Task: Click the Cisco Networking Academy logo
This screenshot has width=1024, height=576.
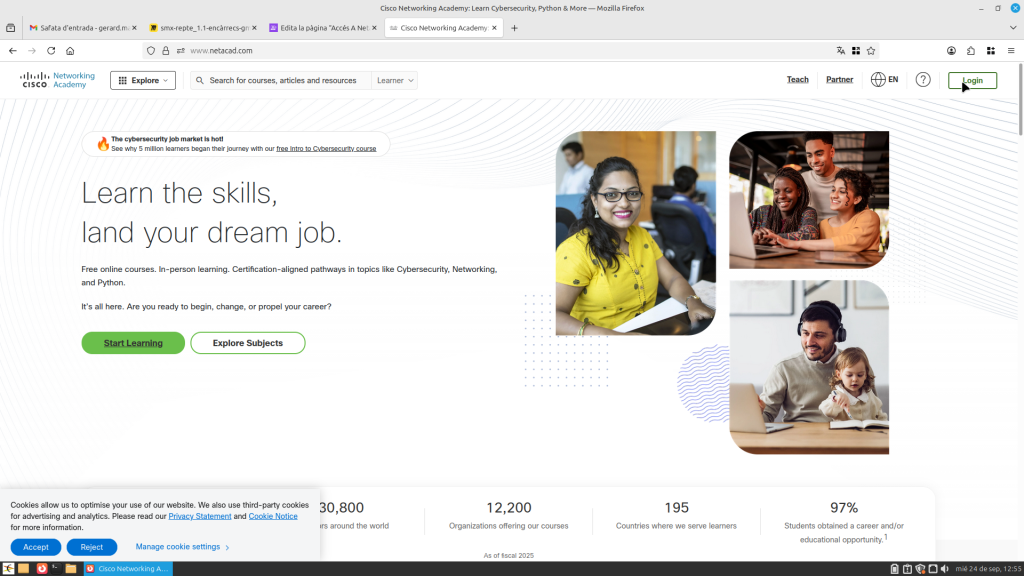Action: (58, 80)
